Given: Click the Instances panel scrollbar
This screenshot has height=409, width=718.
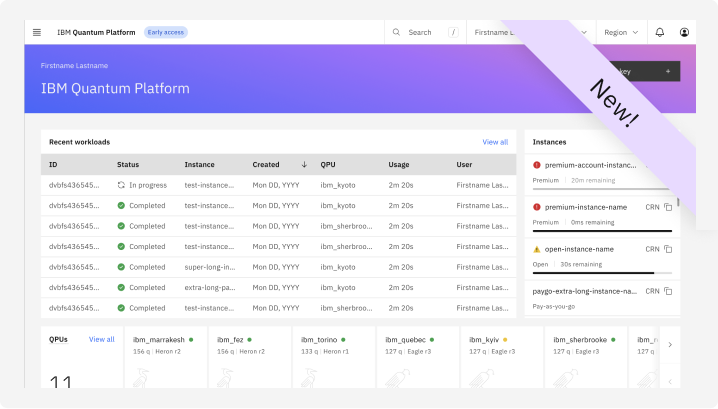Looking at the screenshot, I should click(x=678, y=202).
